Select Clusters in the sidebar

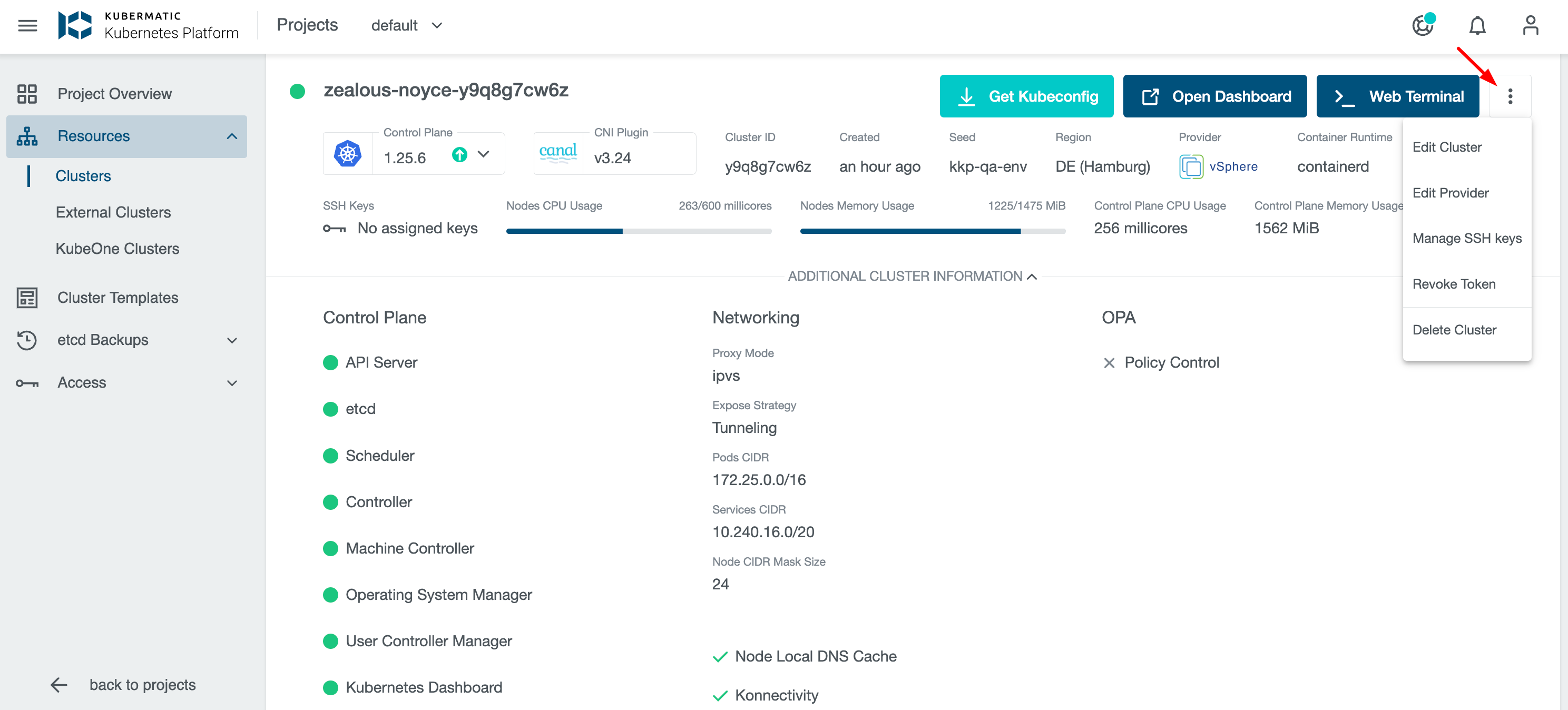coord(83,176)
